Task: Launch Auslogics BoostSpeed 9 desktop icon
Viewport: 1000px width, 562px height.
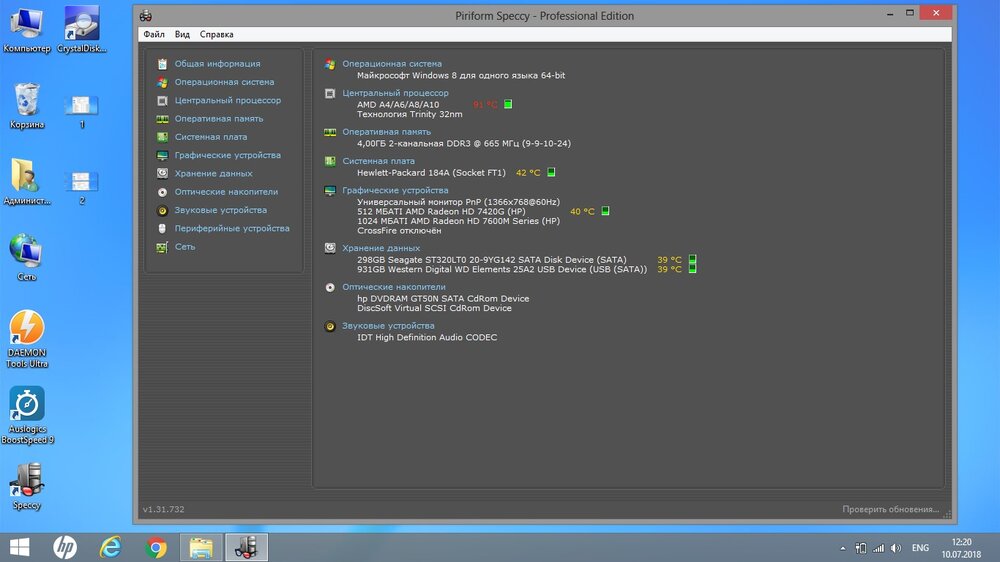Action: point(26,404)
